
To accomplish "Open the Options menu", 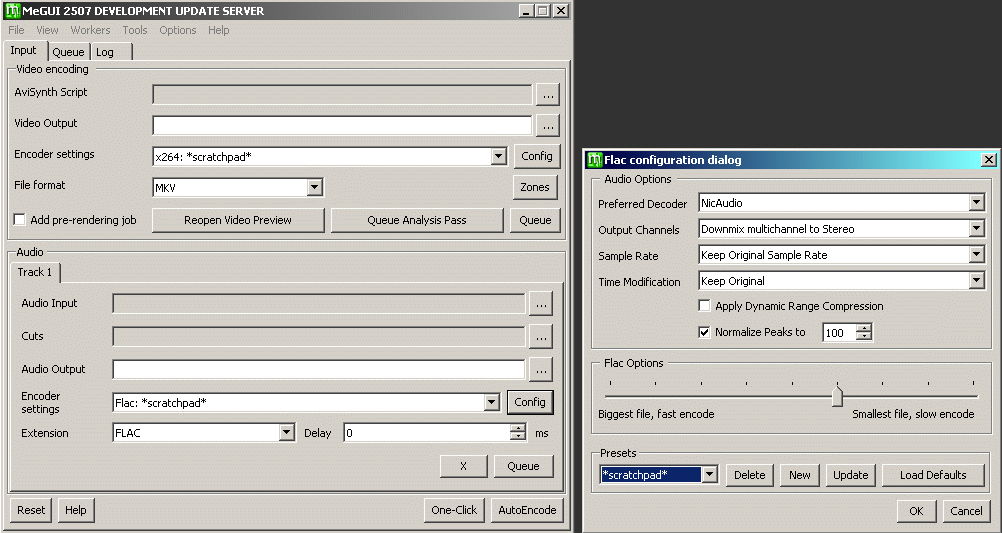I will coord(178,30).
